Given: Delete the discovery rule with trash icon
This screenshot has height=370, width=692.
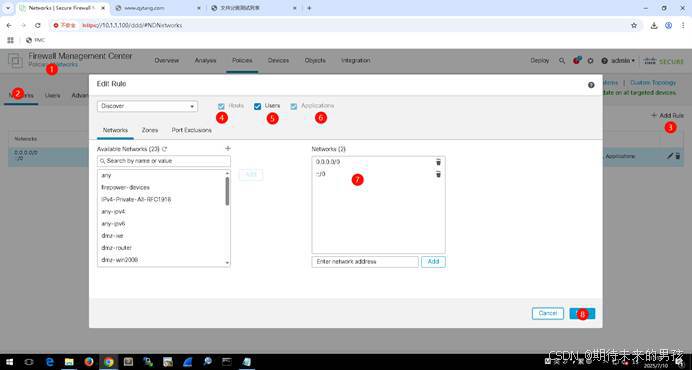Looking at the screenshot, I should pos(678,156).
